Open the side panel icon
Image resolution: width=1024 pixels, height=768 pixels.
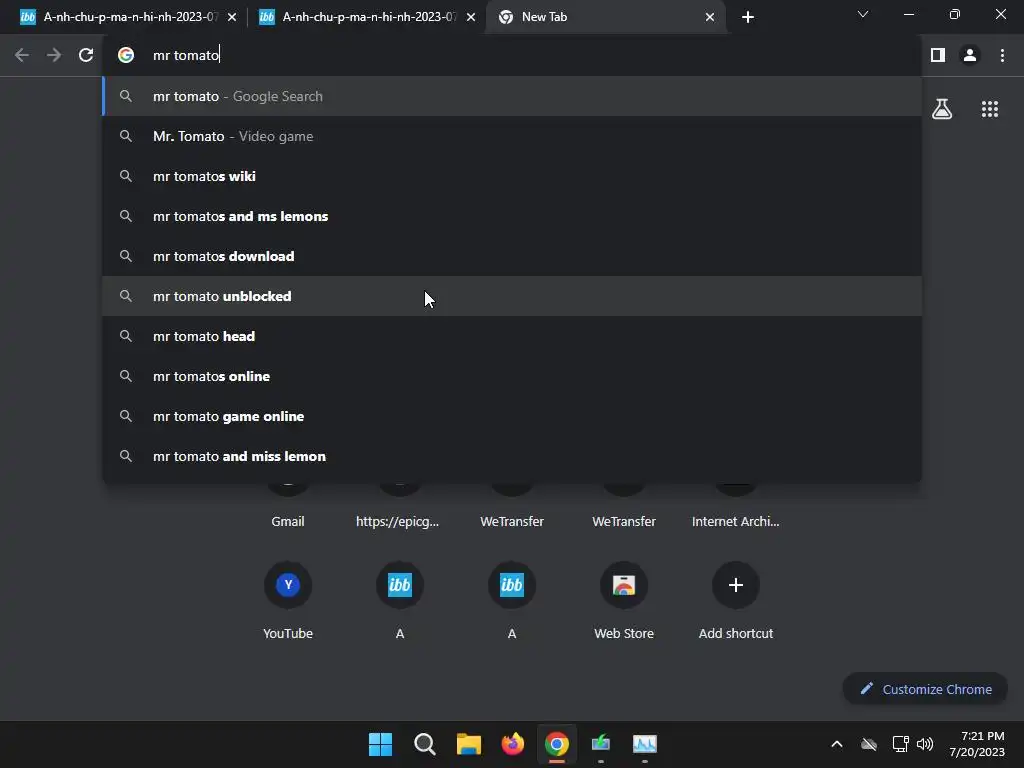938,55
